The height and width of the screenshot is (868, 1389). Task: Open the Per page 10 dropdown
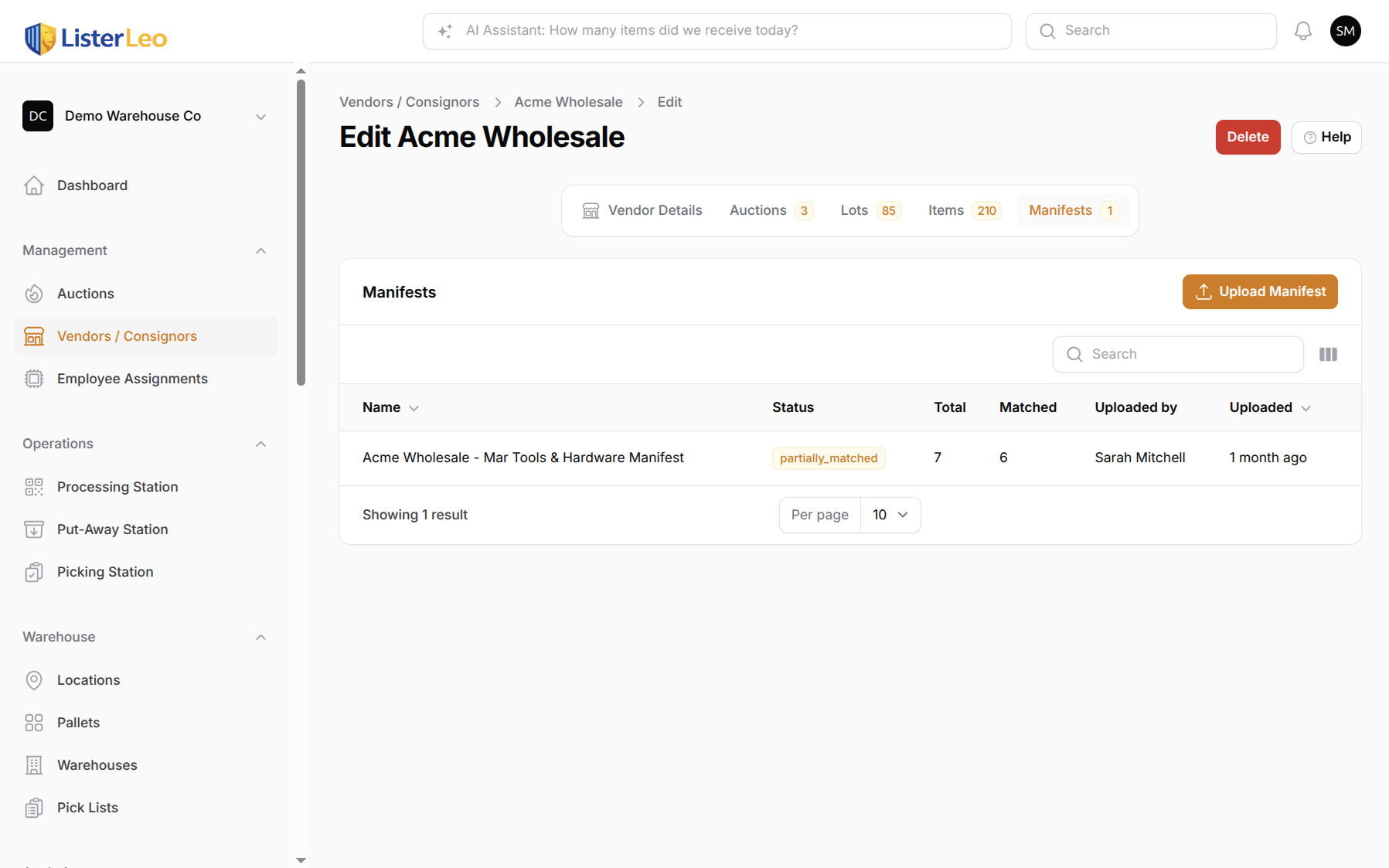coord(890,515)
